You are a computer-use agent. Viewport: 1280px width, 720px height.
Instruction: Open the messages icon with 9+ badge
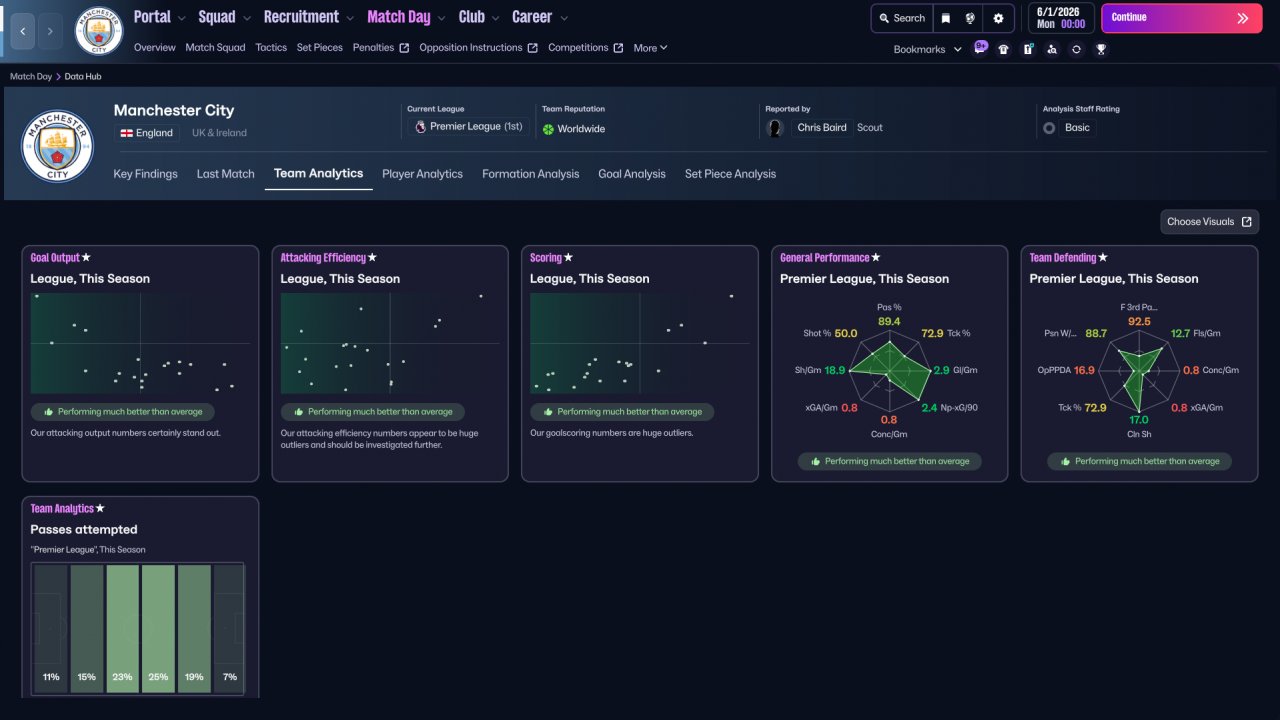(x=980, y=48)
